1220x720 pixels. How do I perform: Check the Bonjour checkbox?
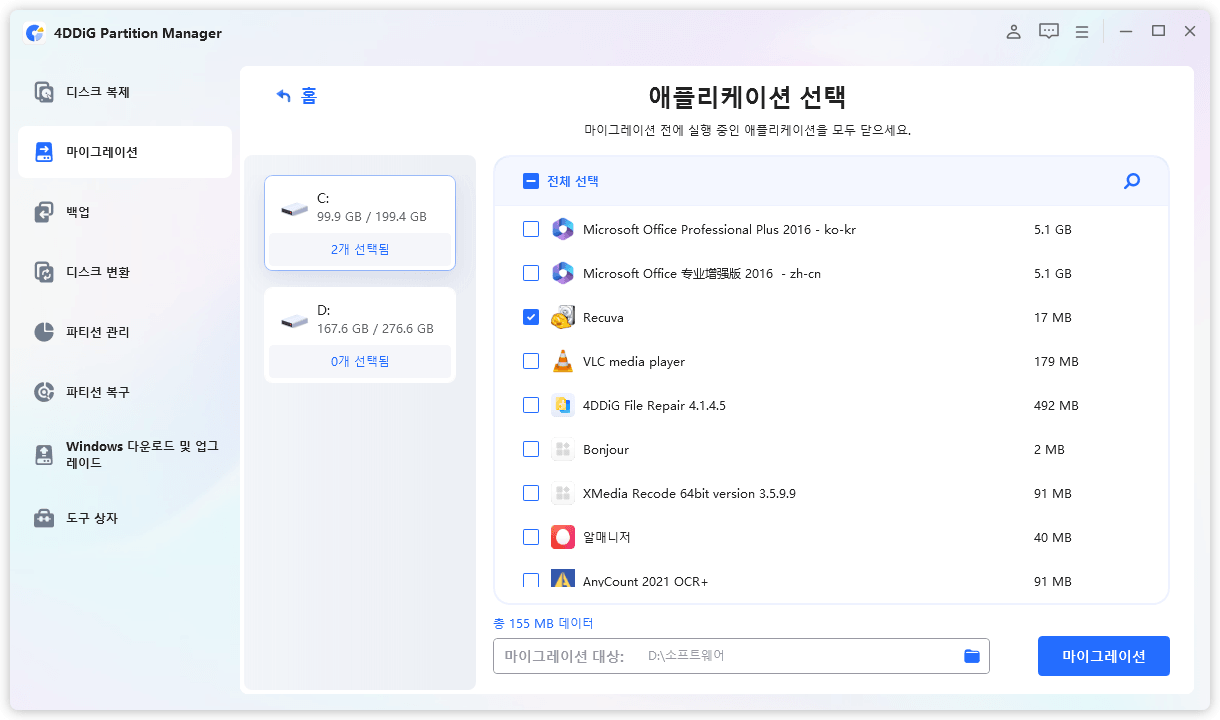531,449
